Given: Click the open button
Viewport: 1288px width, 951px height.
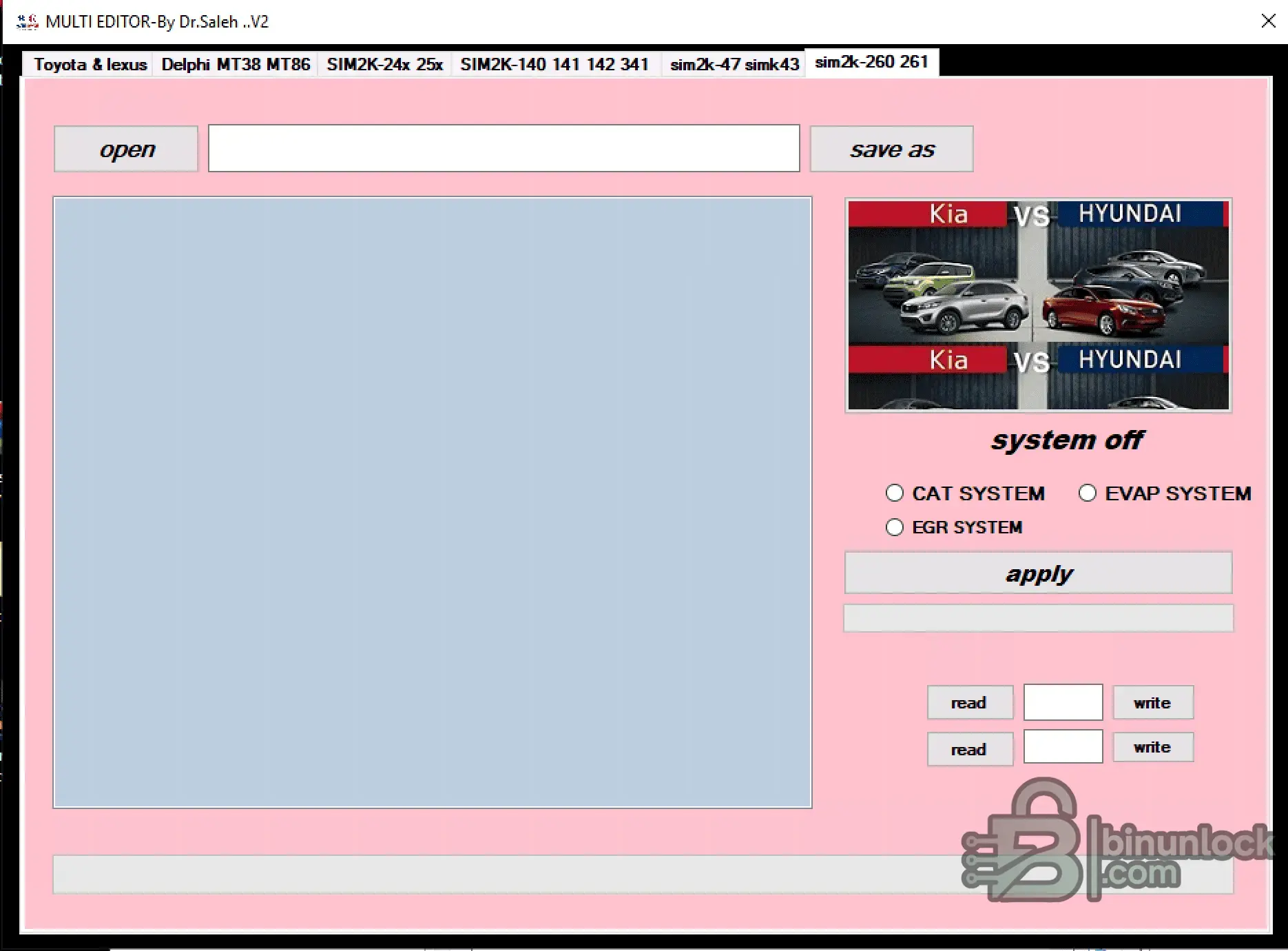Looking at the screenshot, I should (x=126, y=149).
